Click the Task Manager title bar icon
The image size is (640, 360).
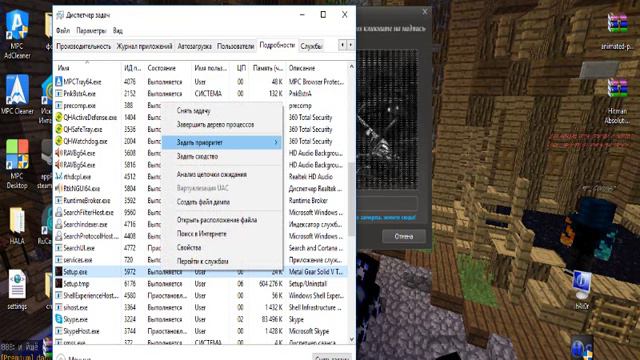(60, 15)
